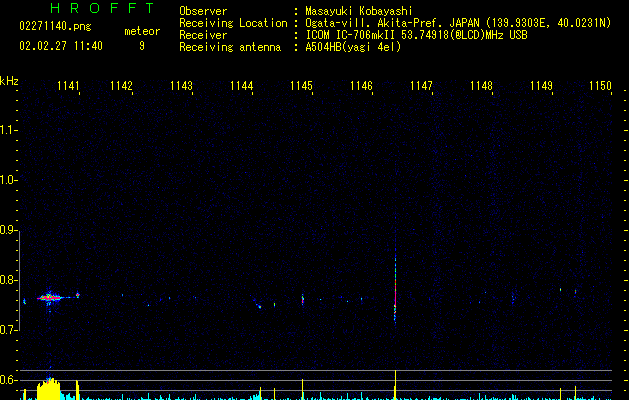Select the Ogata-vill. Akita-Pref. JAPAN location text

[458, 23]
